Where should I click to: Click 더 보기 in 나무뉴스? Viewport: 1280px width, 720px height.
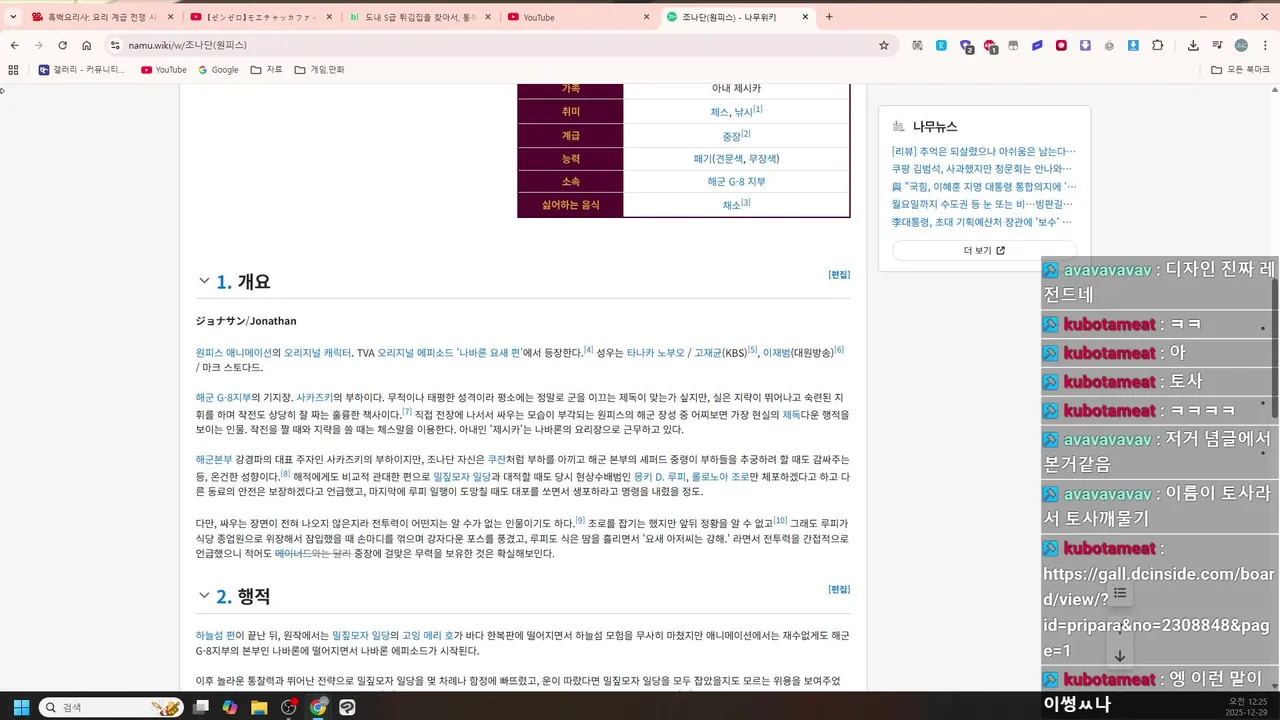pos(984,251)
